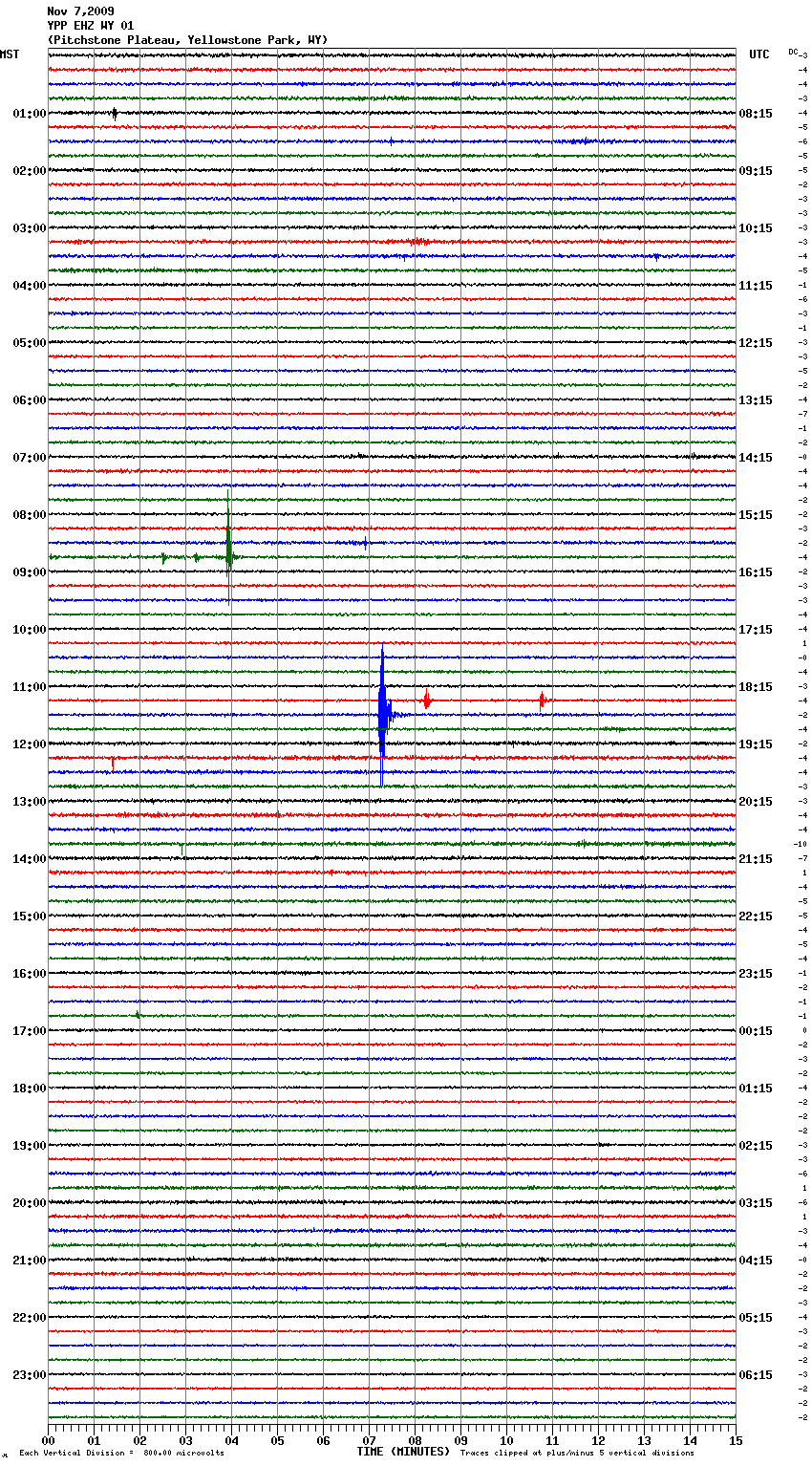Image resolution: width=812 pixels, height=1466 pixels.
Task: Click the 08:15 UTC time label
Action: [756, 114]
